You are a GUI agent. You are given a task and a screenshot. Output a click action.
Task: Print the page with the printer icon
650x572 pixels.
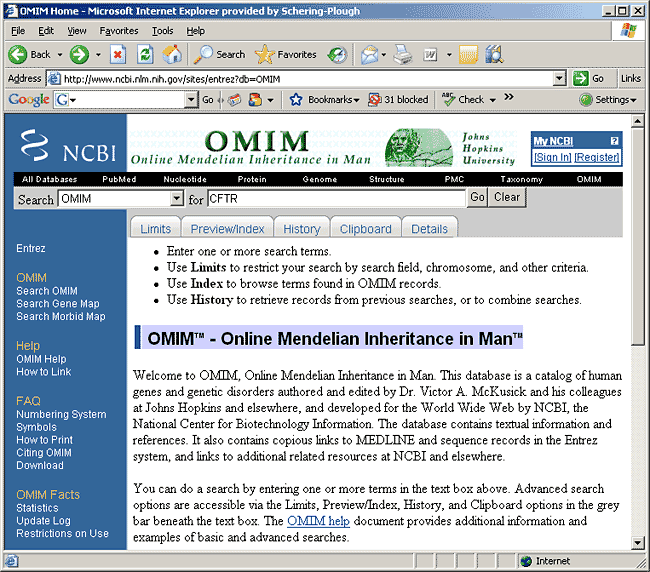coord(402,54)
